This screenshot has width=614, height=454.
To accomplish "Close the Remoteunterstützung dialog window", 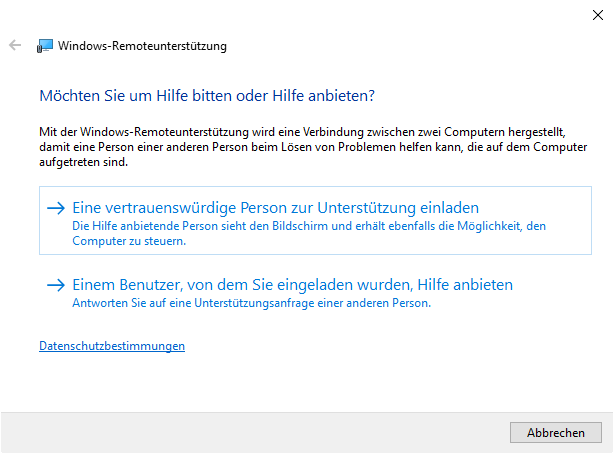I will click(x=597, y=15).
